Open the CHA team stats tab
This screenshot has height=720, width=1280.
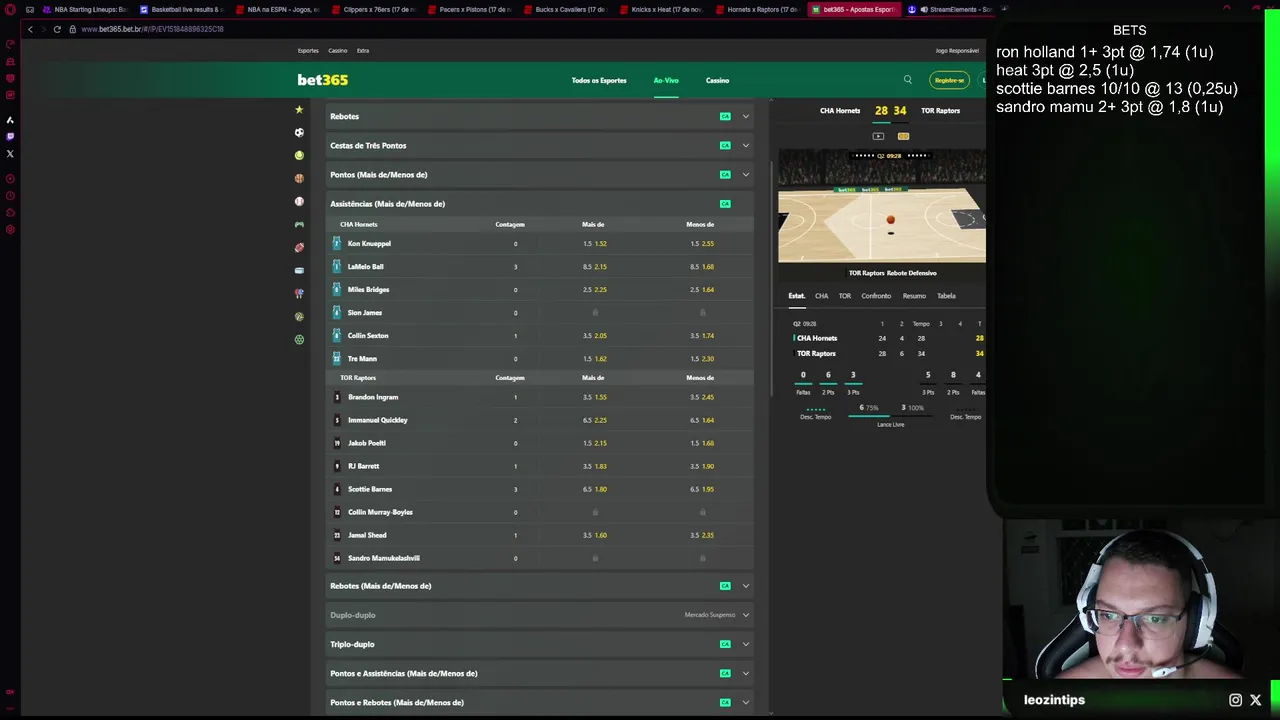821,296
